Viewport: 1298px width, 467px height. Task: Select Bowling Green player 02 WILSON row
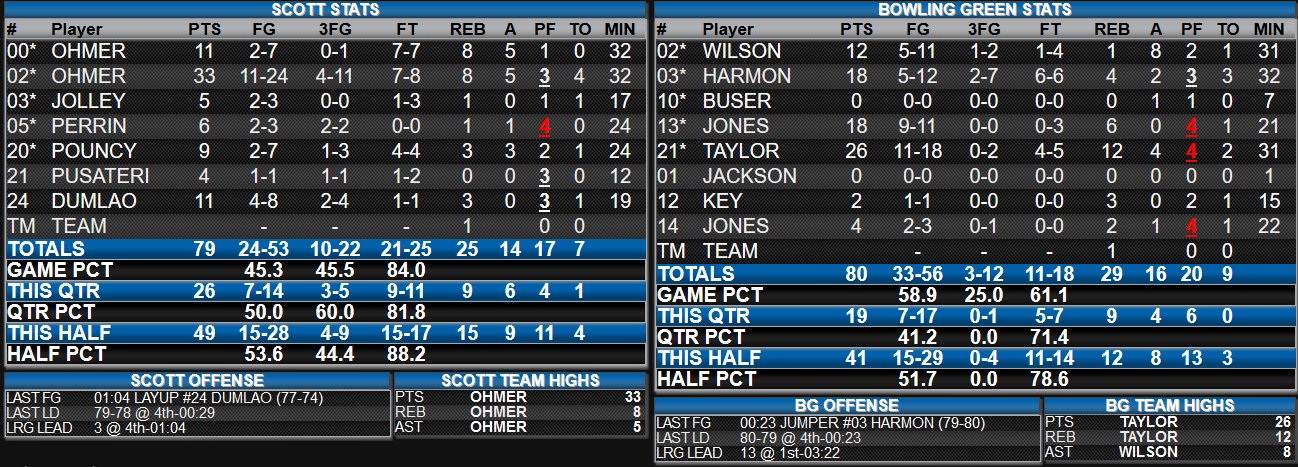click(975, 51)
